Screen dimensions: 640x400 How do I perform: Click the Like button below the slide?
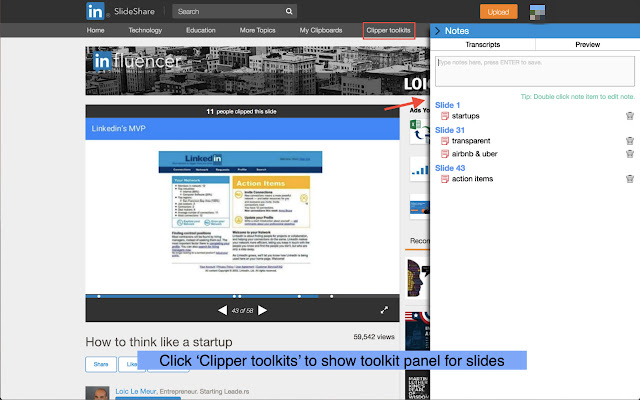click(132, 364)
